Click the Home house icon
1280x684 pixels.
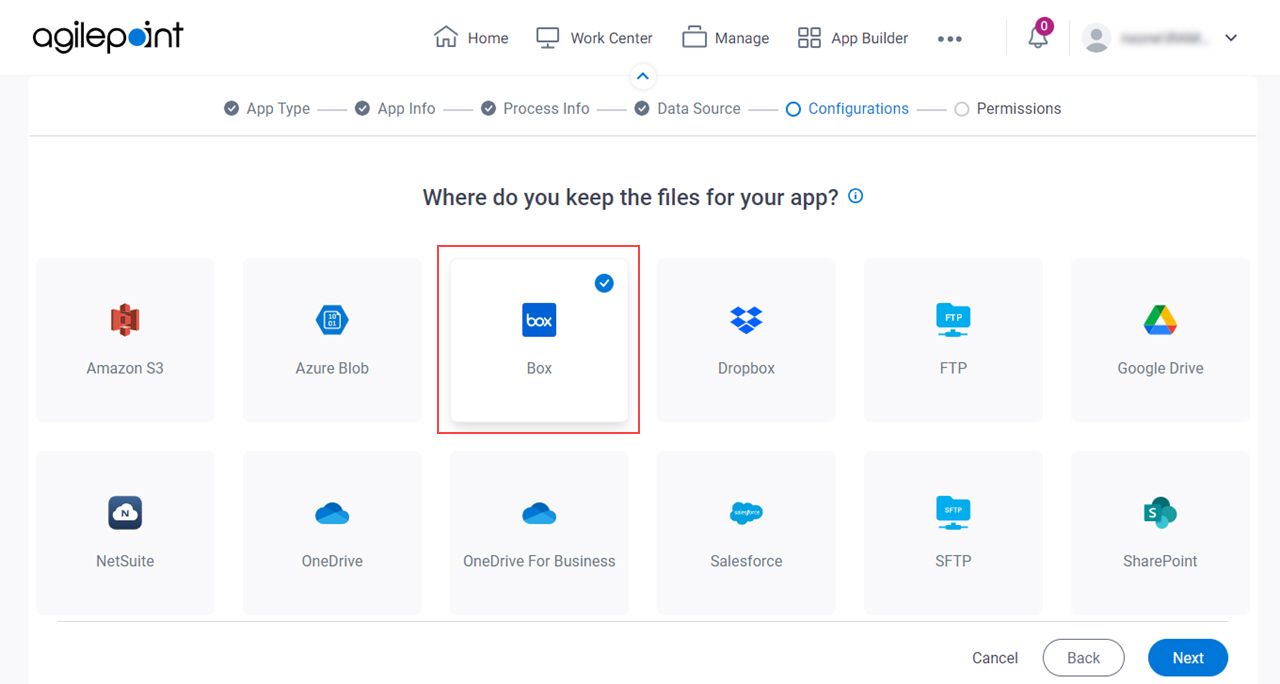pos(446,37)
